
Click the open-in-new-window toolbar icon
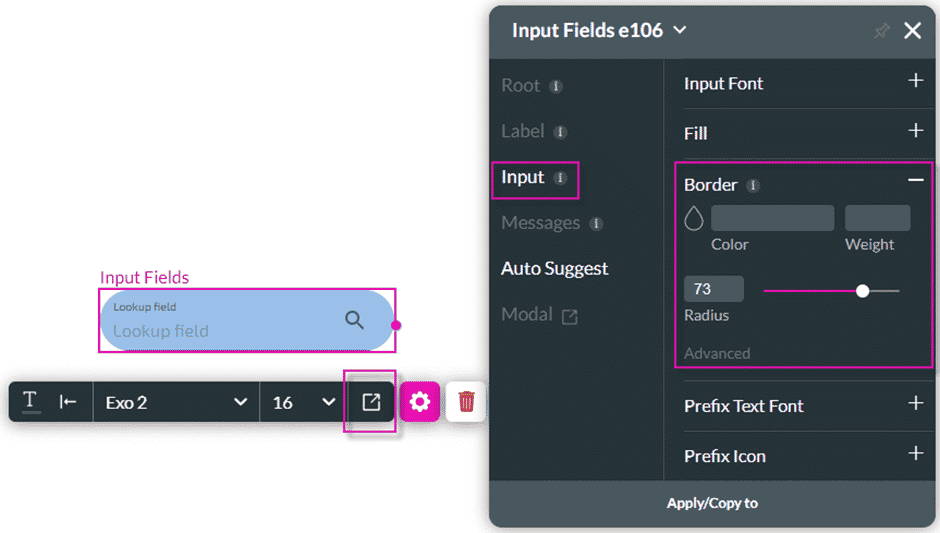[x=371, y=402]
